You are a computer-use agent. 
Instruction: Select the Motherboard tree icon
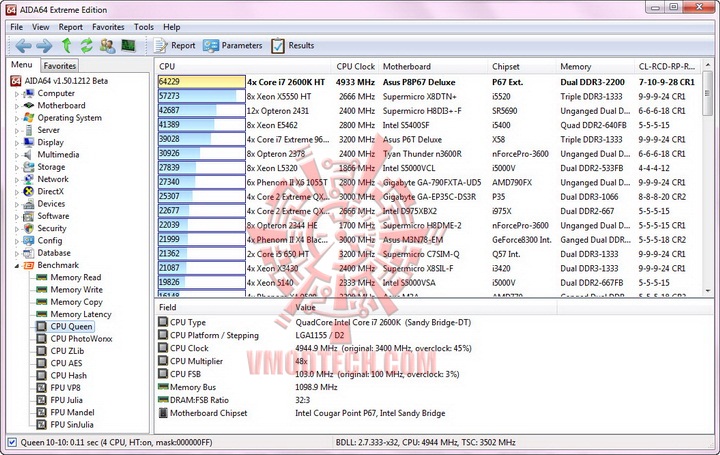pyautogui.click(x=29, y=106)
